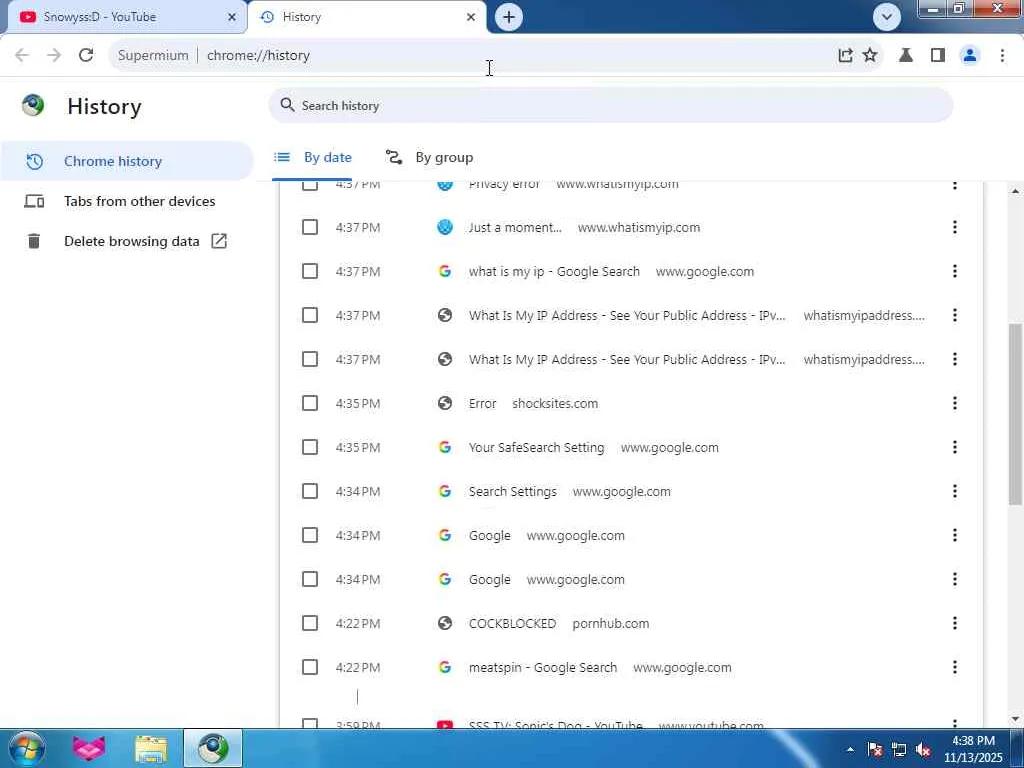Switch to By group tab

[429, 157]
